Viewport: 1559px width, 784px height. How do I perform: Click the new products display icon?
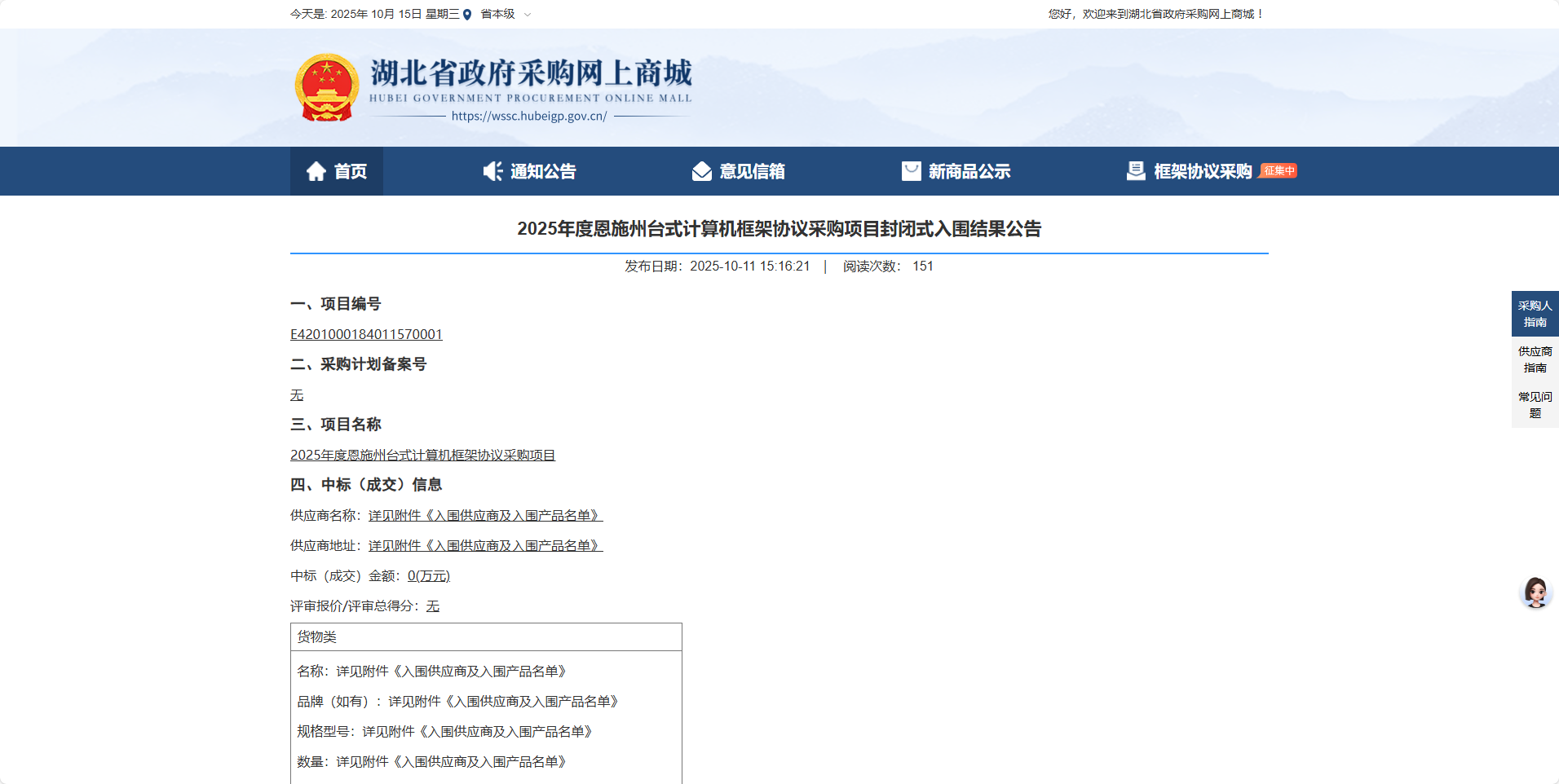pos(911,171)
